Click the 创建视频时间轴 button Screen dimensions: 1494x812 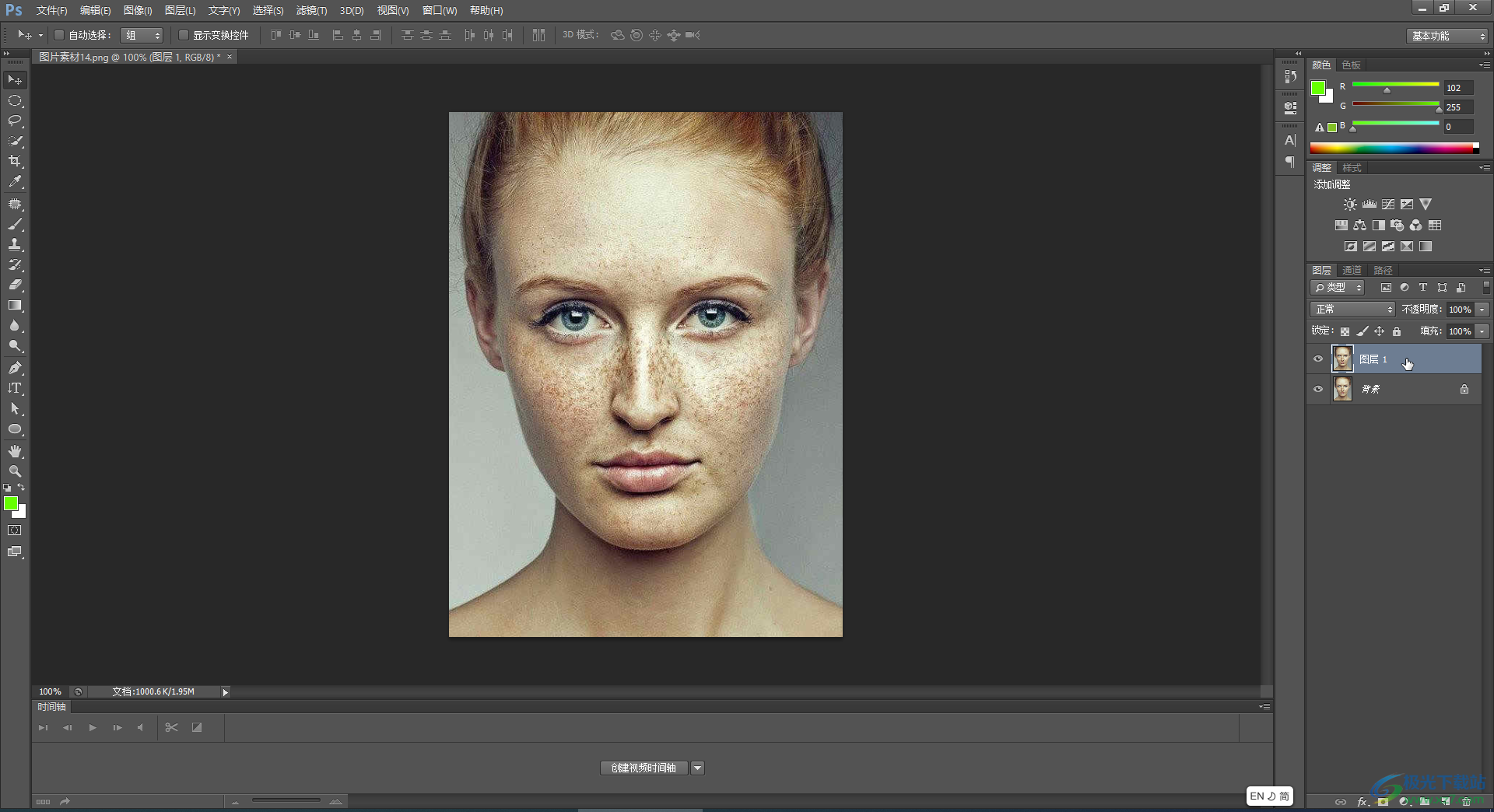[x=644, y=768]
